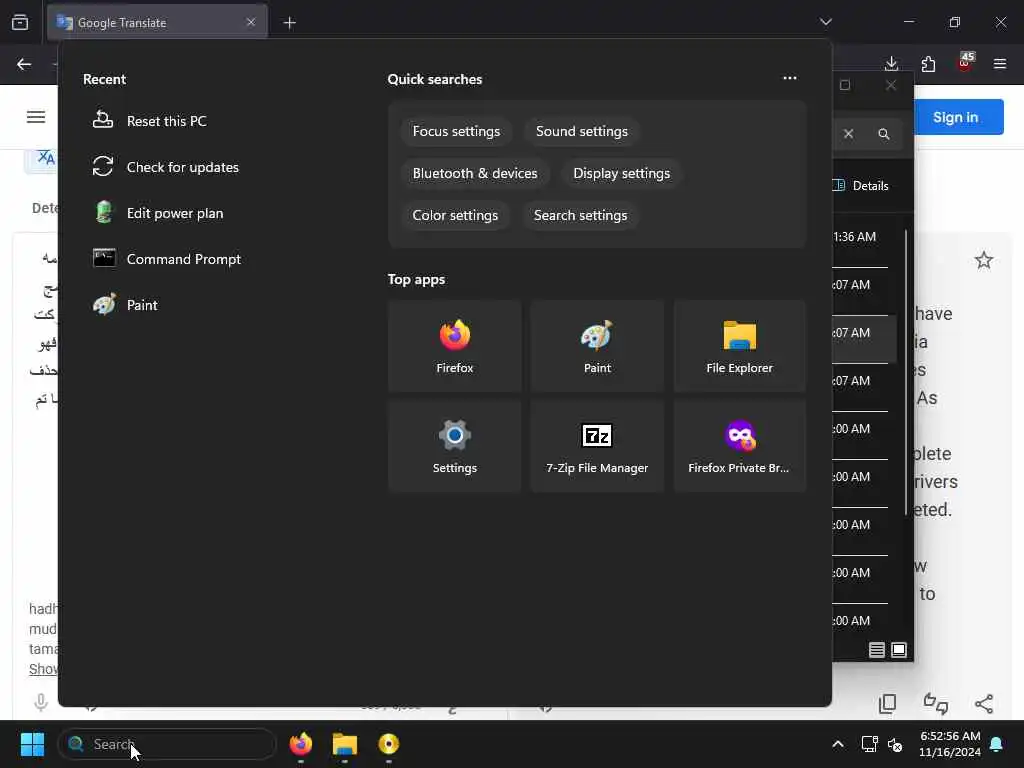The width and height of the screenshot is (1024, 768).
Task: Select Bluetooth & devices quick search
Action: [x=475, y=173]
